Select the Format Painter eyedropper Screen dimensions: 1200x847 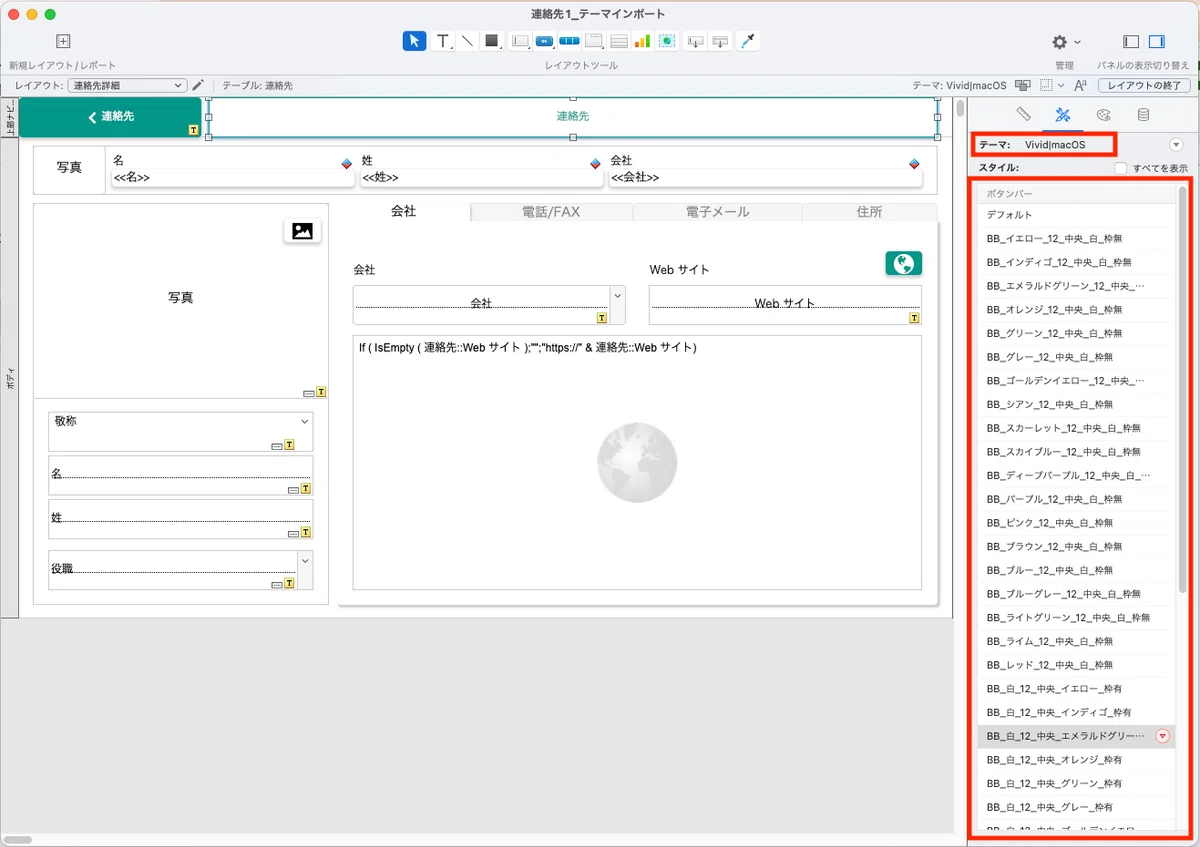(x=747, y=41)
